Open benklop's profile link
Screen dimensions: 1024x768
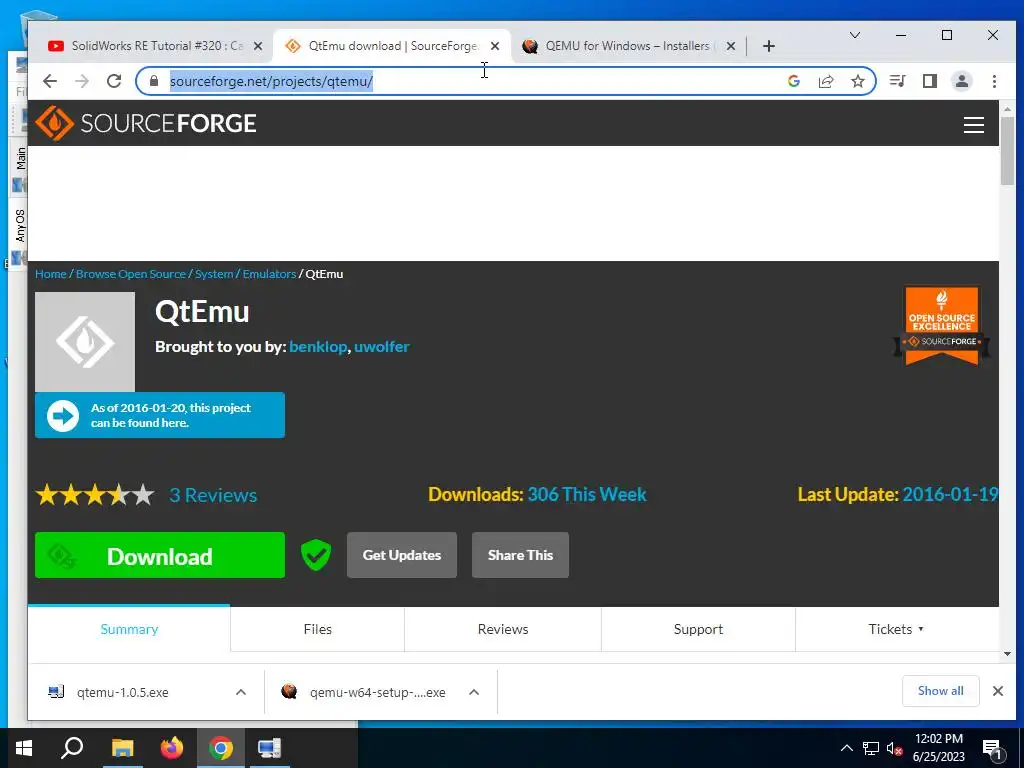[x=317, y=347]
